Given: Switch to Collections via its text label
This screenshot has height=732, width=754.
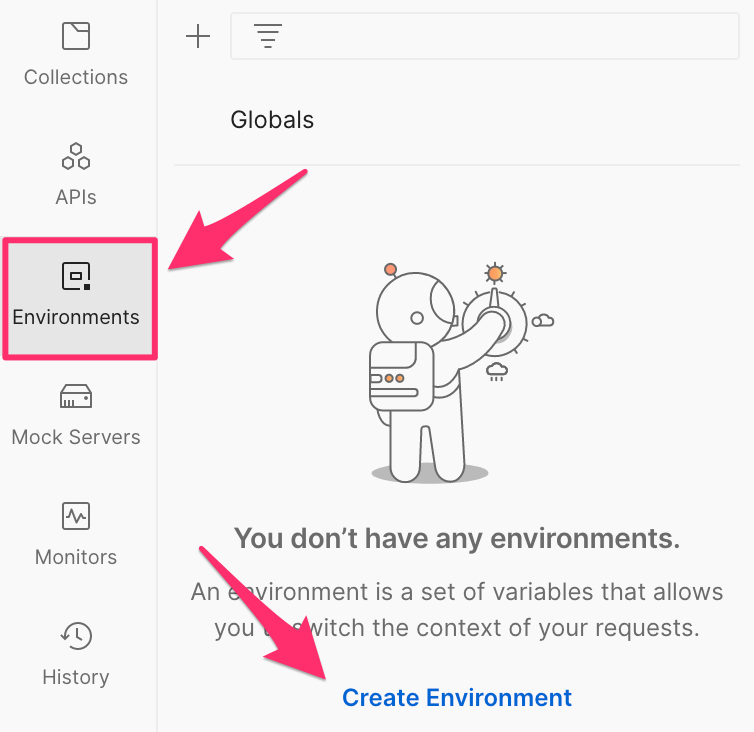Looking at the screenshot, I should pyautogui.click(x=76, y=77).
